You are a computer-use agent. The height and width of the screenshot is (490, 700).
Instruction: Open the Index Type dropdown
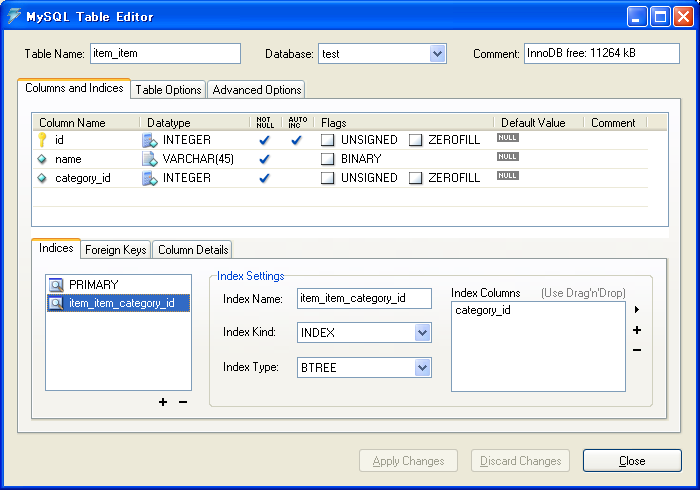pyautogui.click(x=422, y=368)
